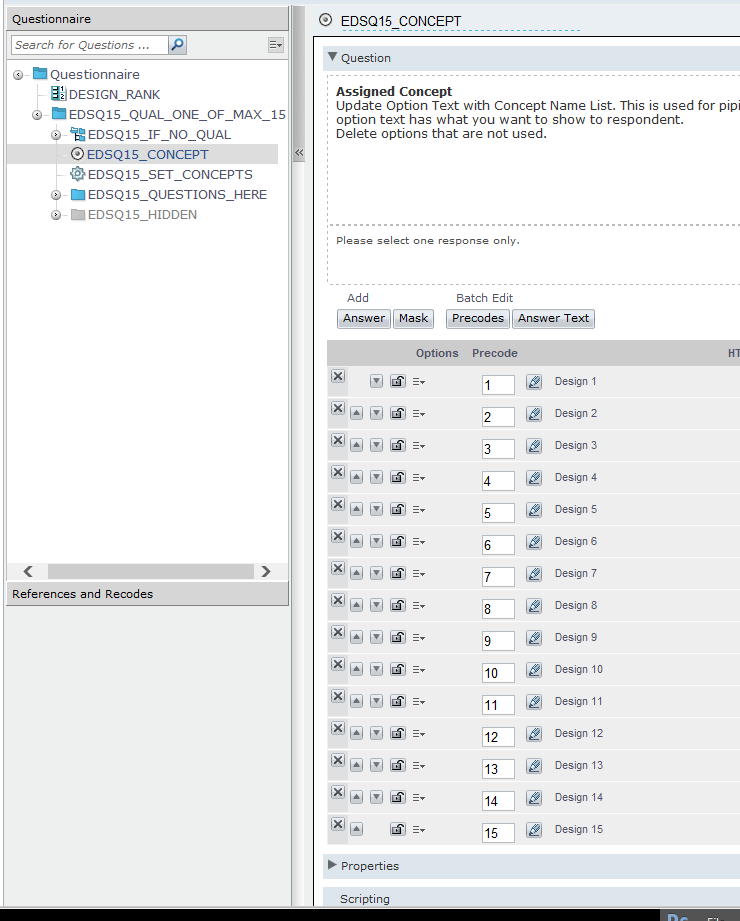
Task: Open EDSQ15_IF_NO_QUAL tree item
Action: [x=159, y=135]
